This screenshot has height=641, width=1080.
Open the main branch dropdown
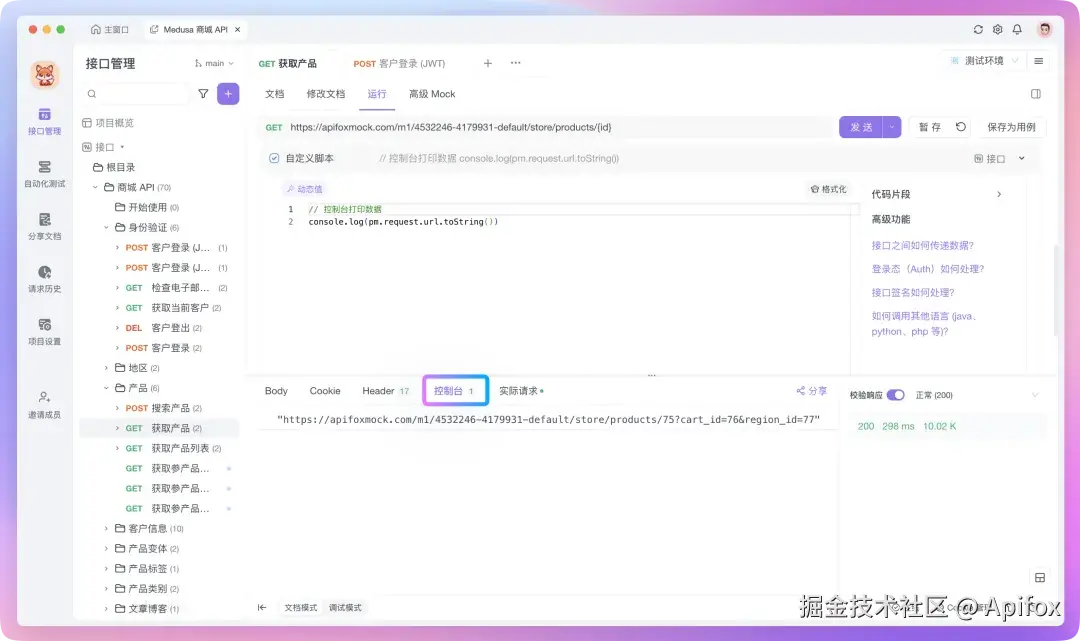coord(214,63)
